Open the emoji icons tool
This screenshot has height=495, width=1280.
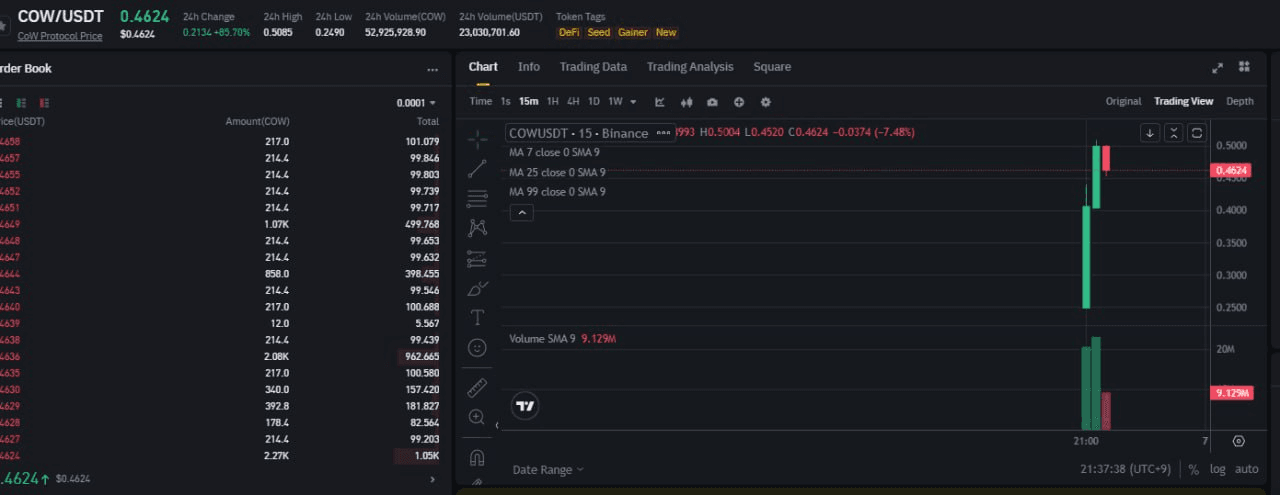(x=477, y=348)
